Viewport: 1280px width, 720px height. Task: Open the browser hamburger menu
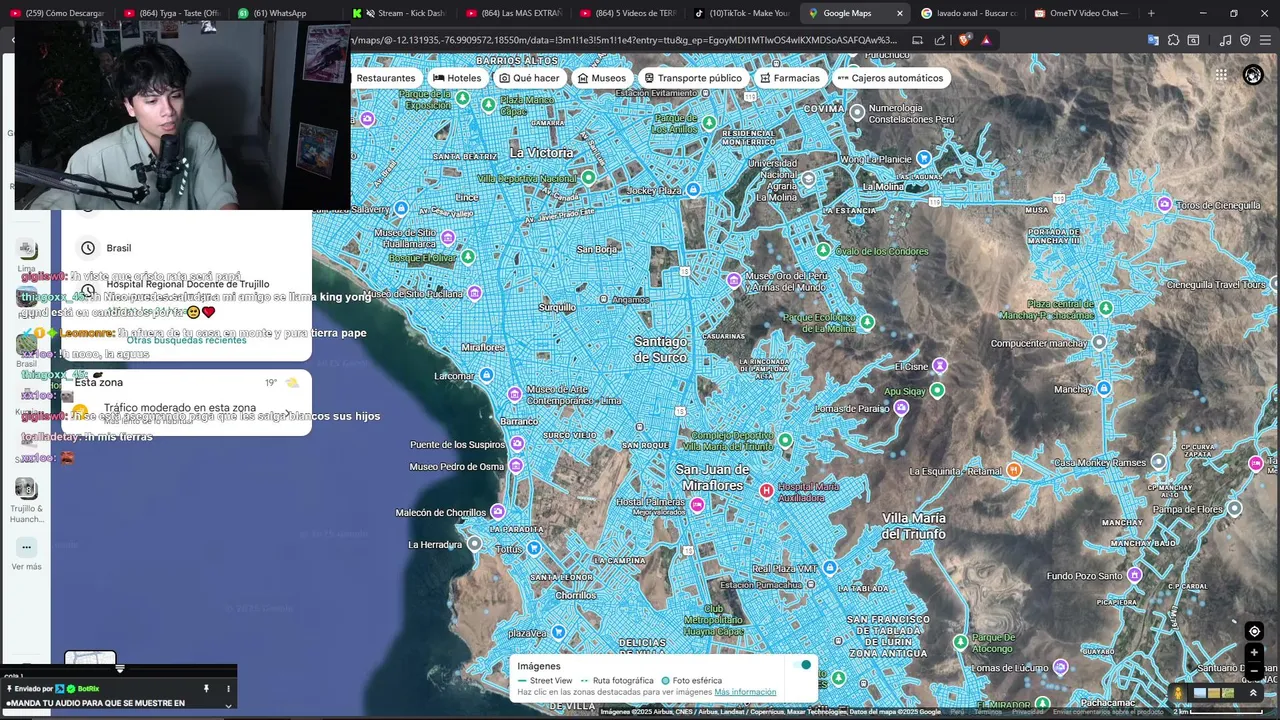(x=1265, y=40)
